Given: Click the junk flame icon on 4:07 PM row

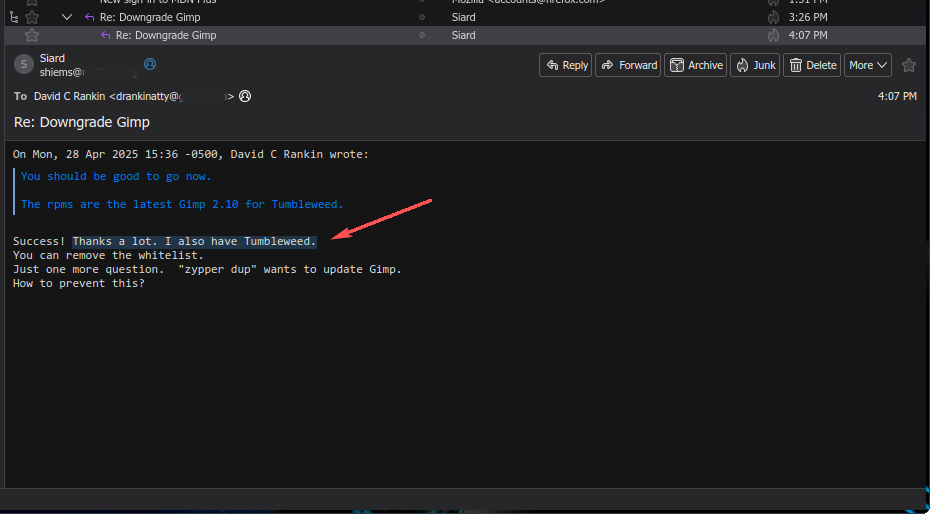Looking at the screenshot, I should click(773, 35).
